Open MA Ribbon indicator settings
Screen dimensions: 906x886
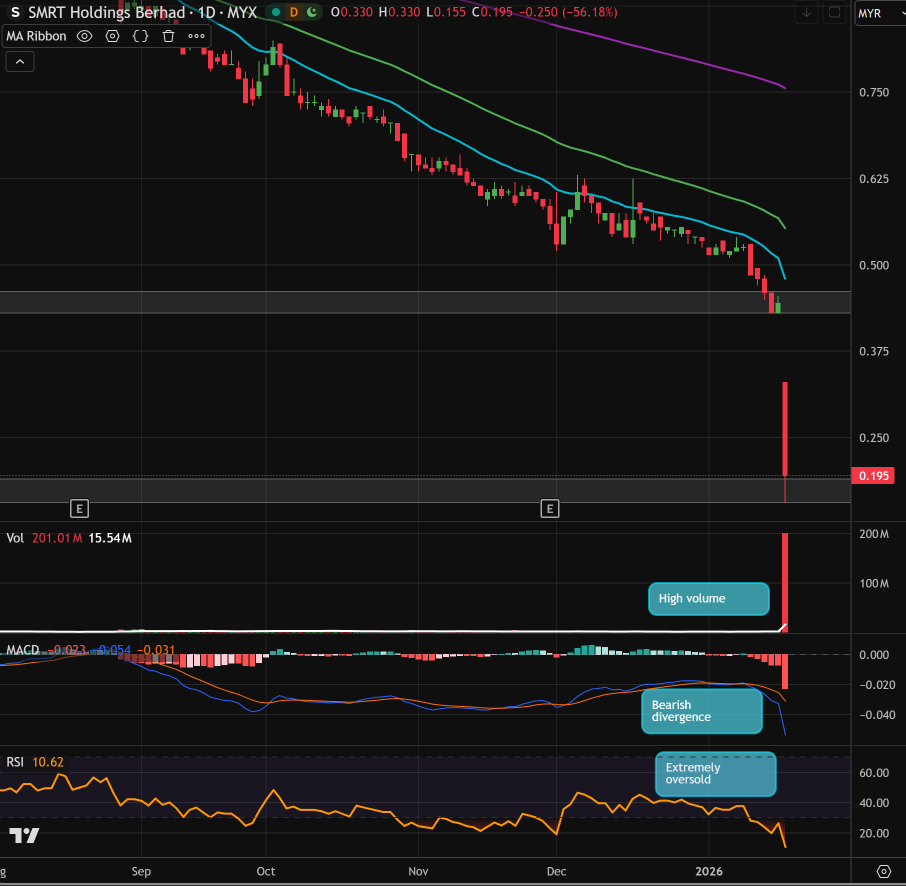[112, 36]
